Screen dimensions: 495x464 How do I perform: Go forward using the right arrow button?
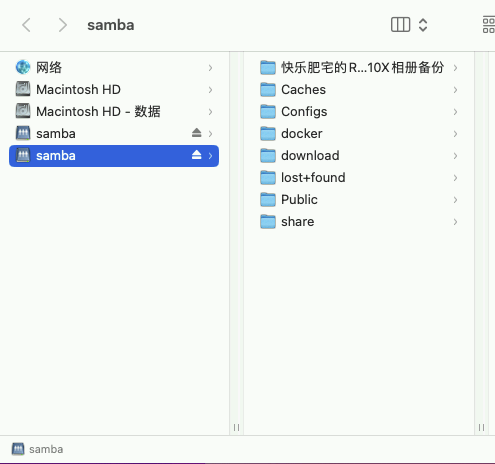[62, 25]
